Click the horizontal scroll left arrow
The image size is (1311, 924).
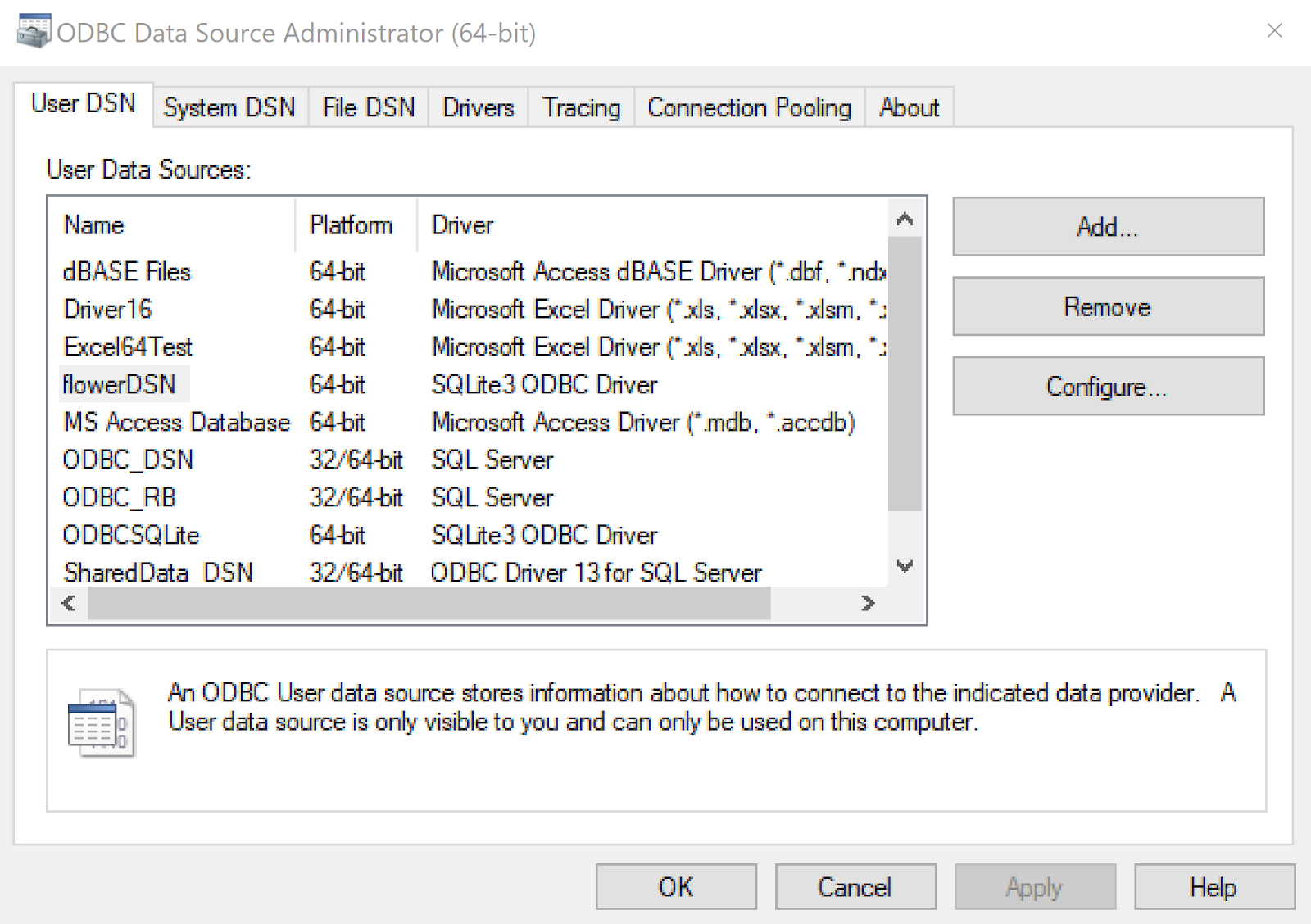(69, 604)
